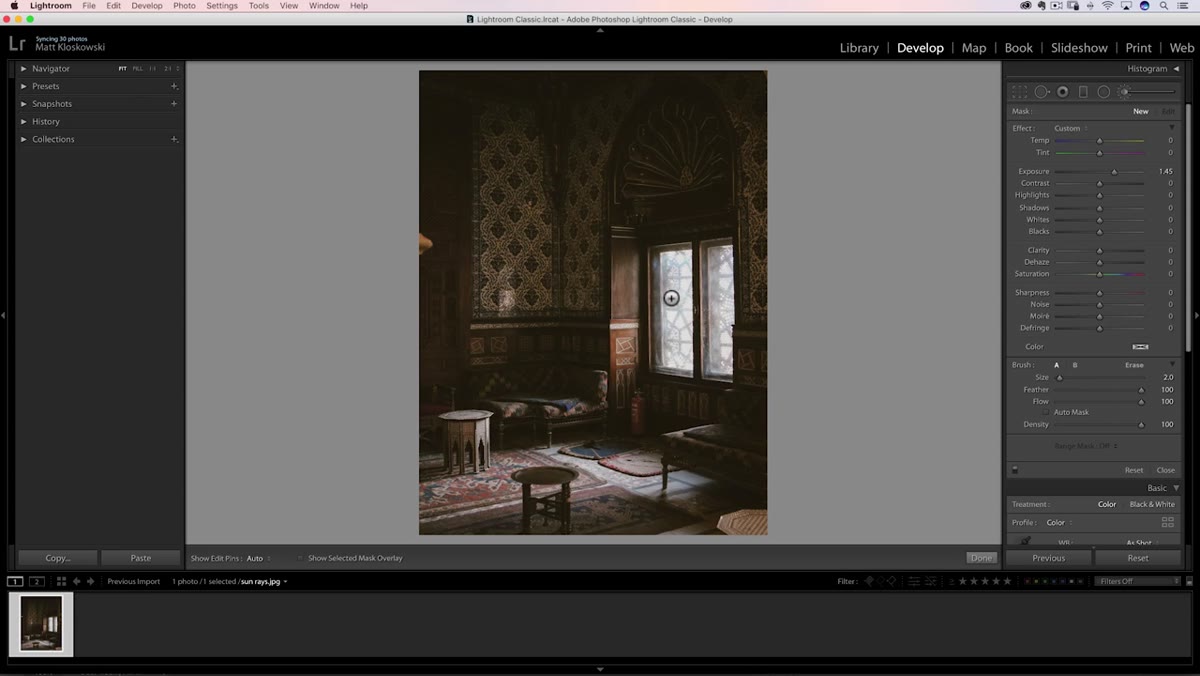Pick the White Balance eyedropper tool
This screenshot has height=676, width=1200.
[1025, 542]
